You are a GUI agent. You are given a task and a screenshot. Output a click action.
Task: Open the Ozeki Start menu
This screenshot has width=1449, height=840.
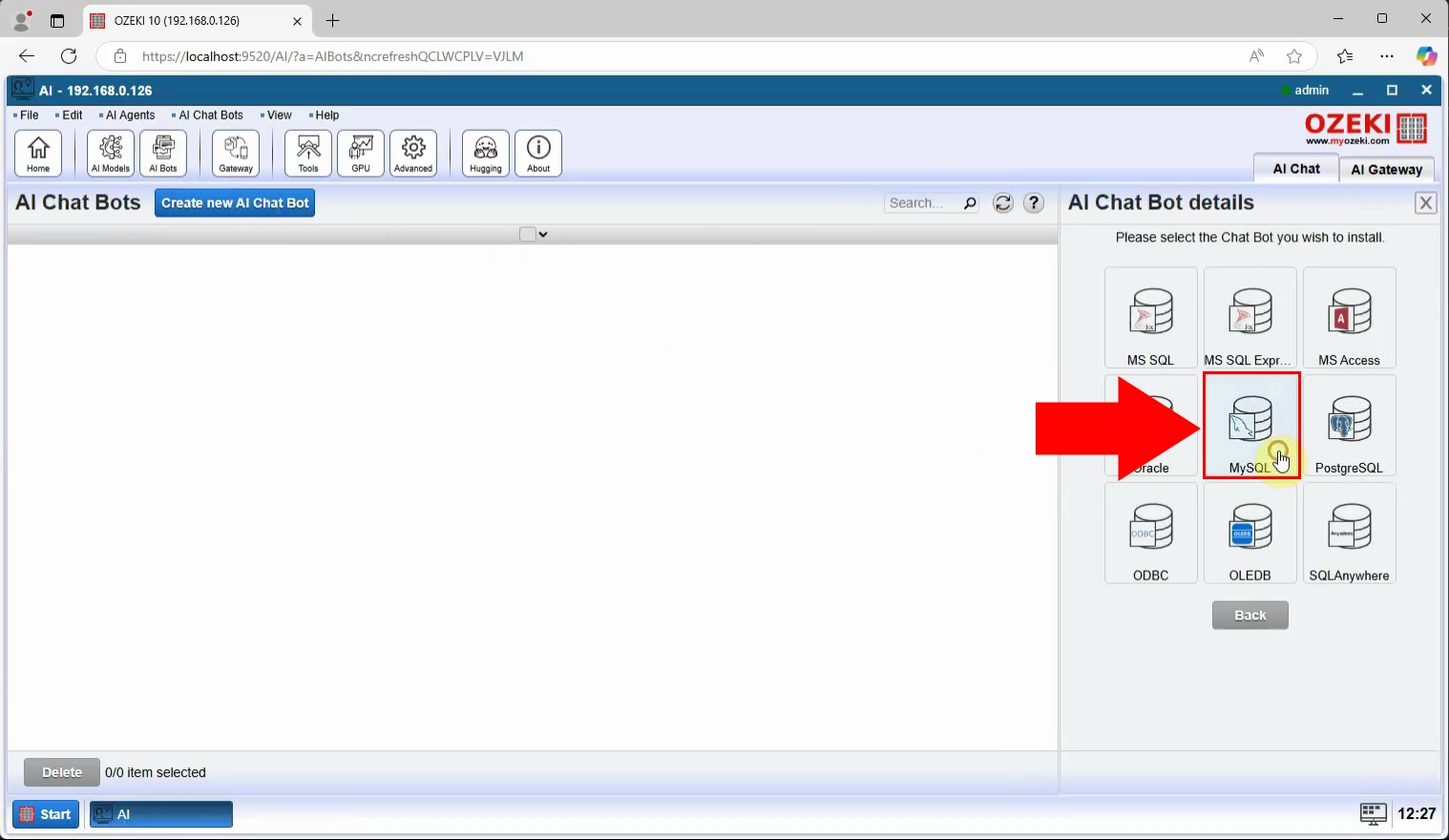tap(46, 814)
